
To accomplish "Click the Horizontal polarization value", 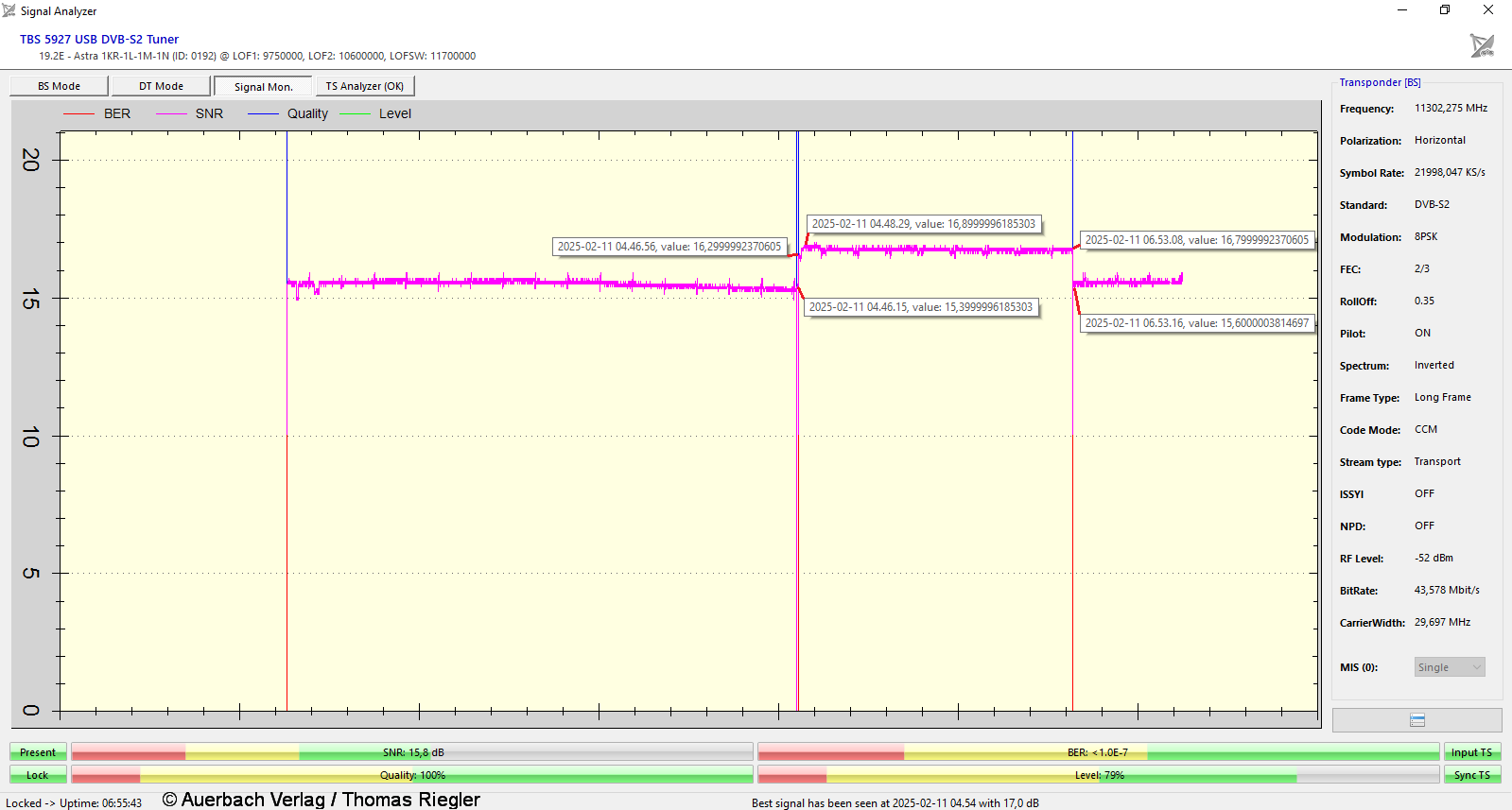I will [x=1440, y=140].
